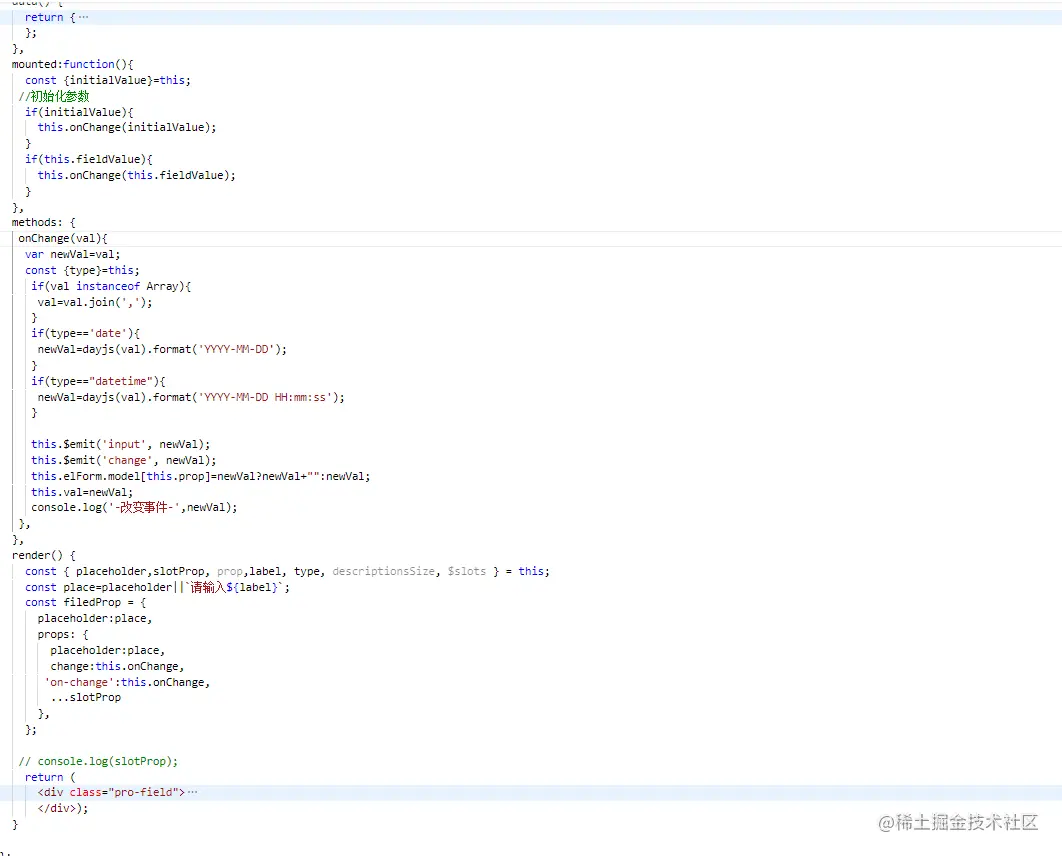Click the line 'mounted:function(){'

coord(72,64)
